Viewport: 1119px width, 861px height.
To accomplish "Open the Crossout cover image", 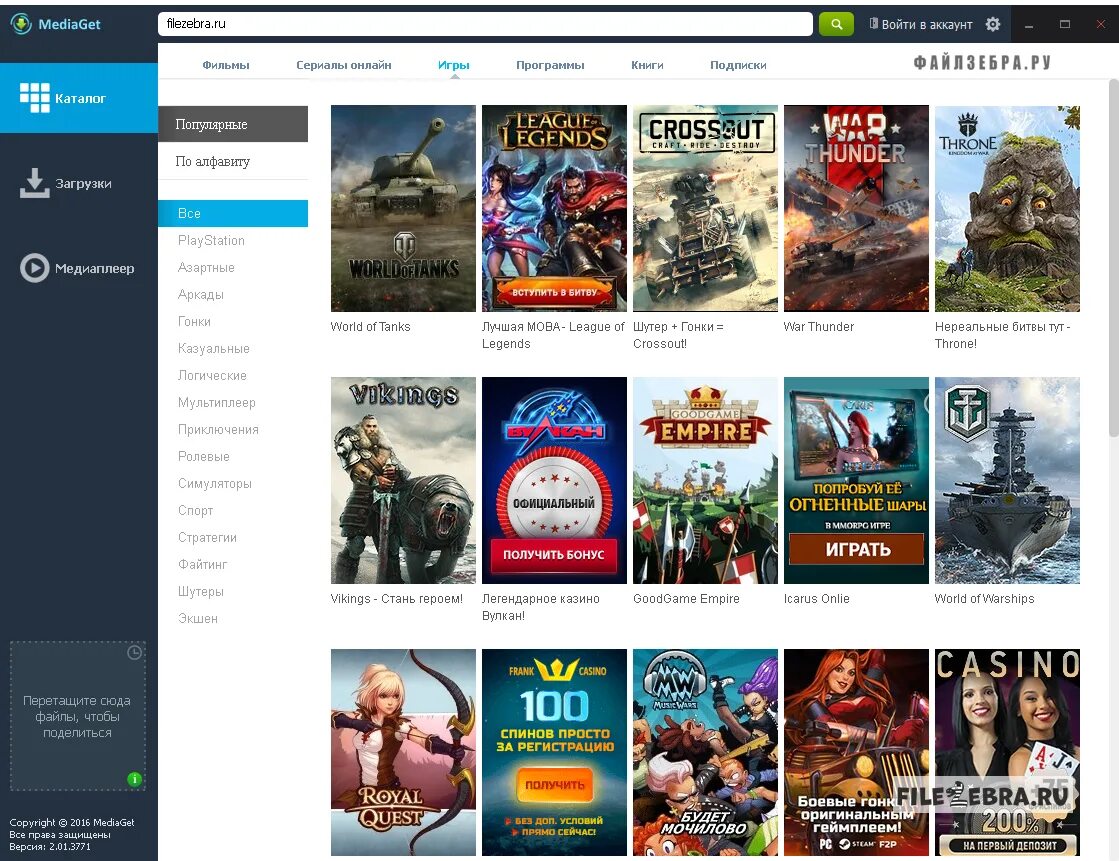I will tap(705, 208).
